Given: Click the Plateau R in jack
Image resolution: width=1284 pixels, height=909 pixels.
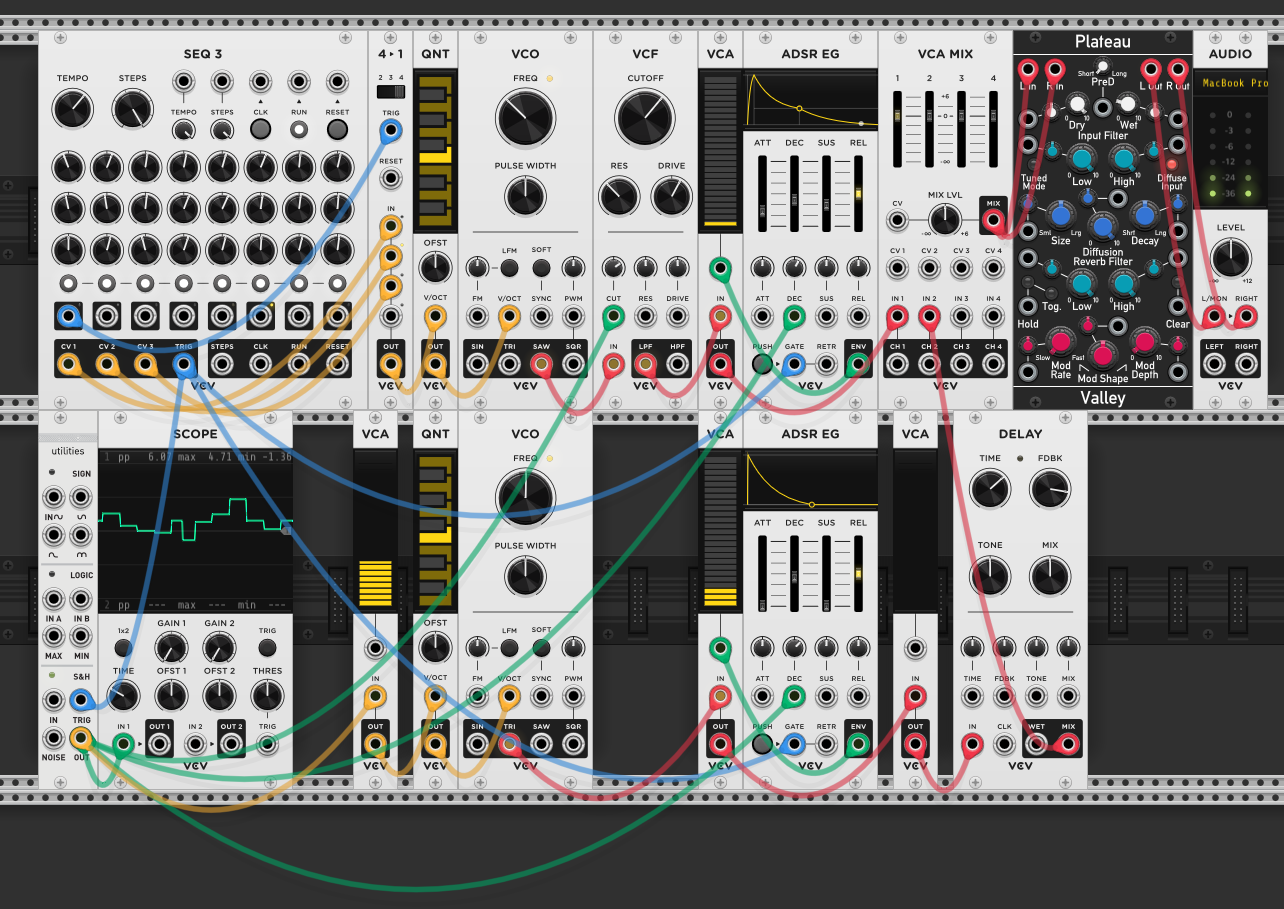Looking at the screenshot, I should pyautogui.click(x=1054, y=69).
